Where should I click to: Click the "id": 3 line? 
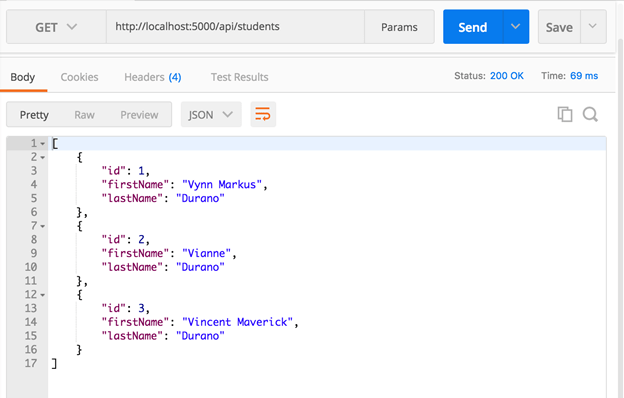point(125,308)
